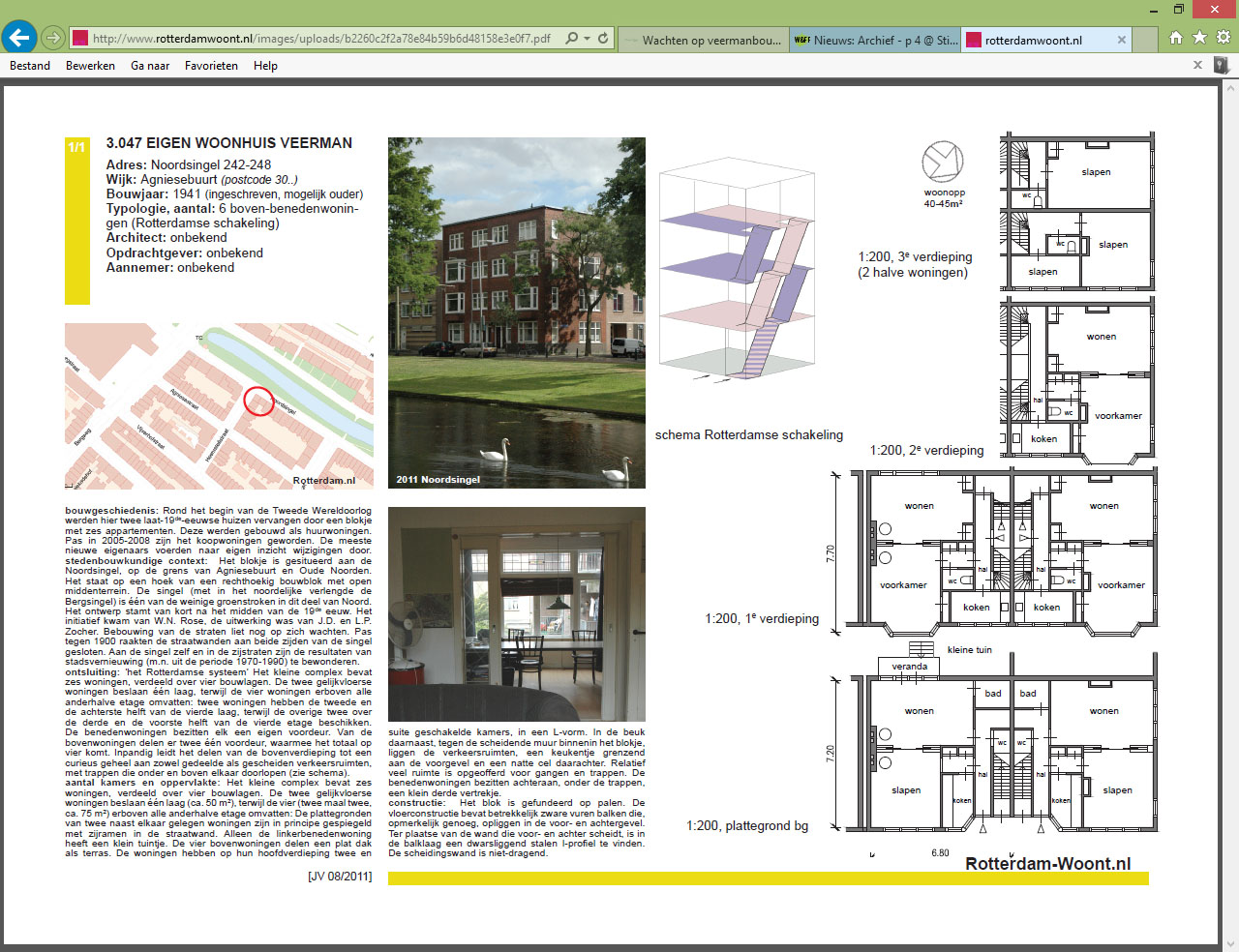Click the 'Aannemer: onbekend' line
This screenshot has height=952, width=1239.
(170, 268)
